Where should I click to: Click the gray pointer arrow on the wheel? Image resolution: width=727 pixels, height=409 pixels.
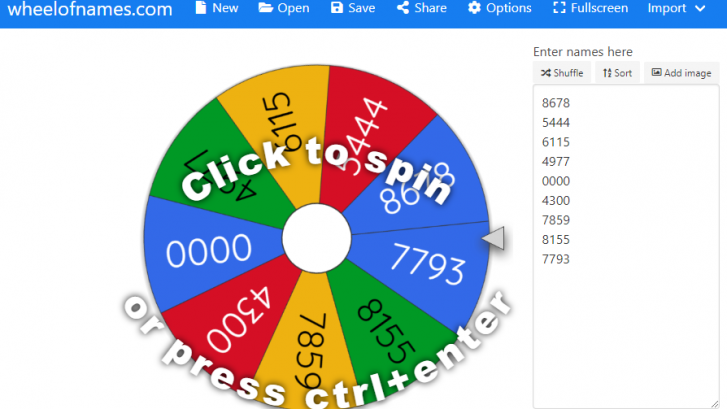point(494,238)
